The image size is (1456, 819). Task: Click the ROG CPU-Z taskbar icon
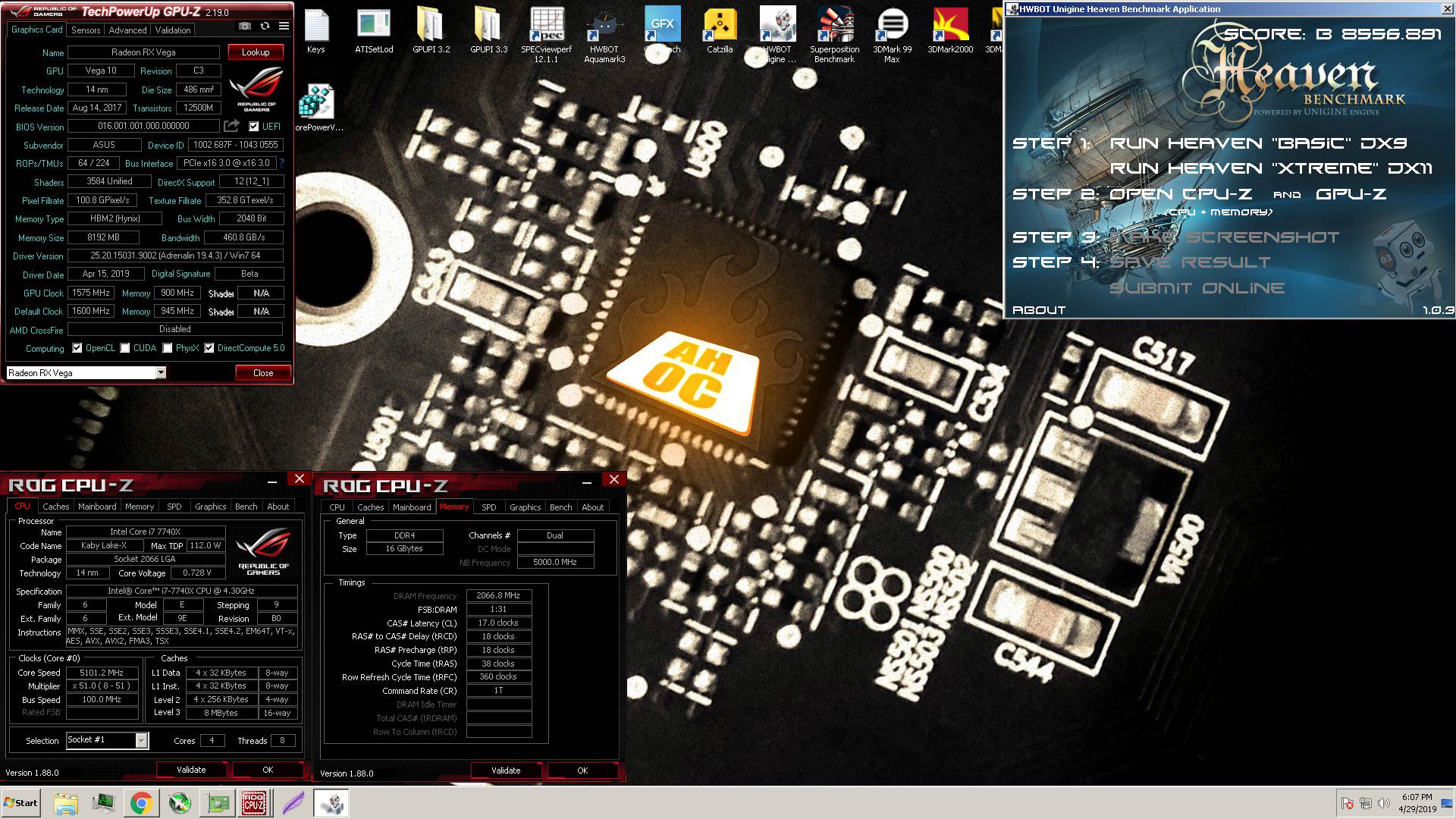click(x=253, y=803)
